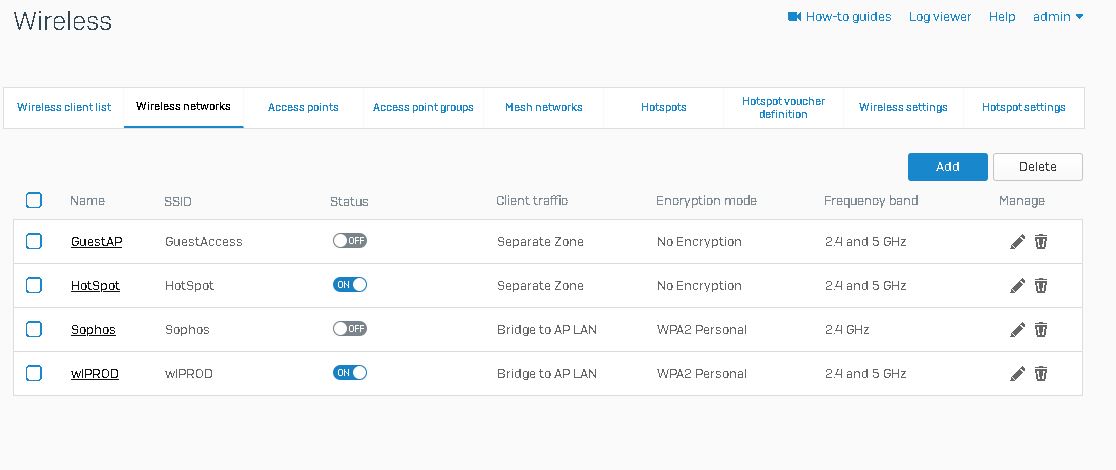Screen dimensions: 1116x470
Task: Delete the GuestAP network via trash icon
Action: click(1040, 242)
